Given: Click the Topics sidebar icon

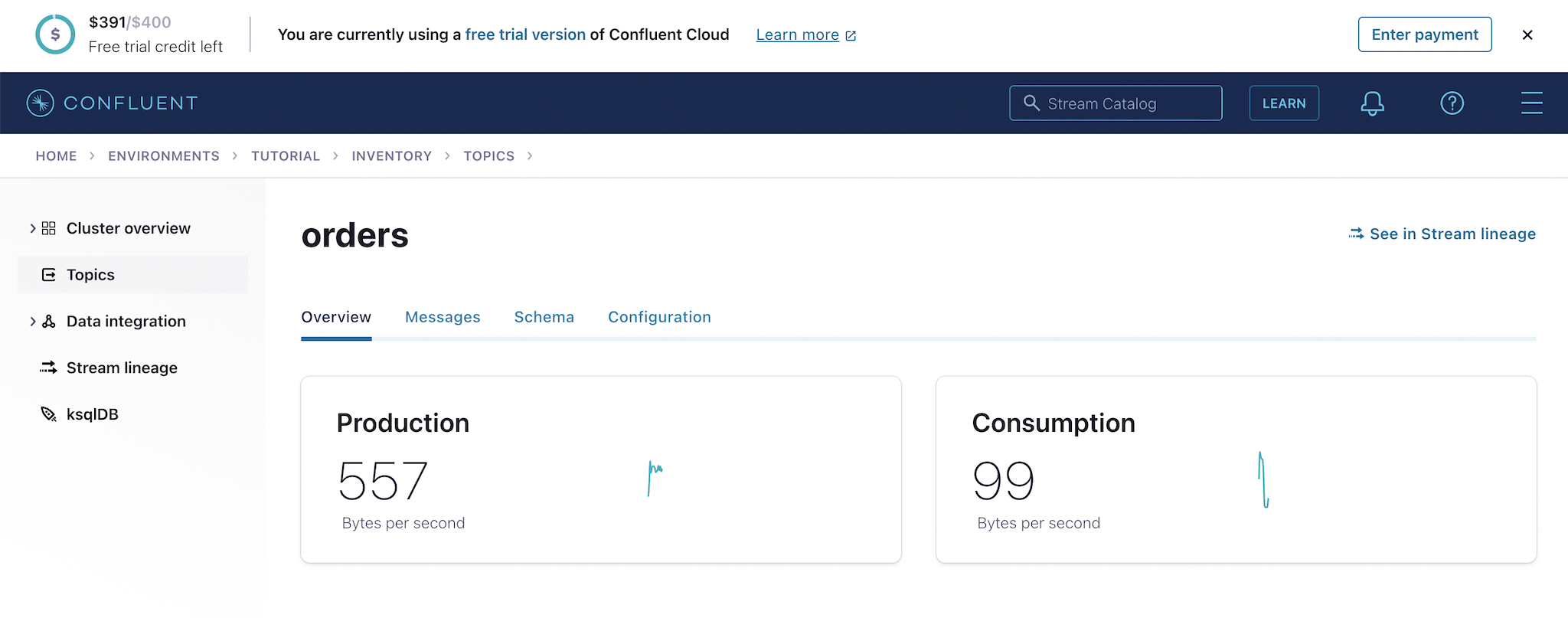Looking at the screenshot, I should [x=48, y=275].
